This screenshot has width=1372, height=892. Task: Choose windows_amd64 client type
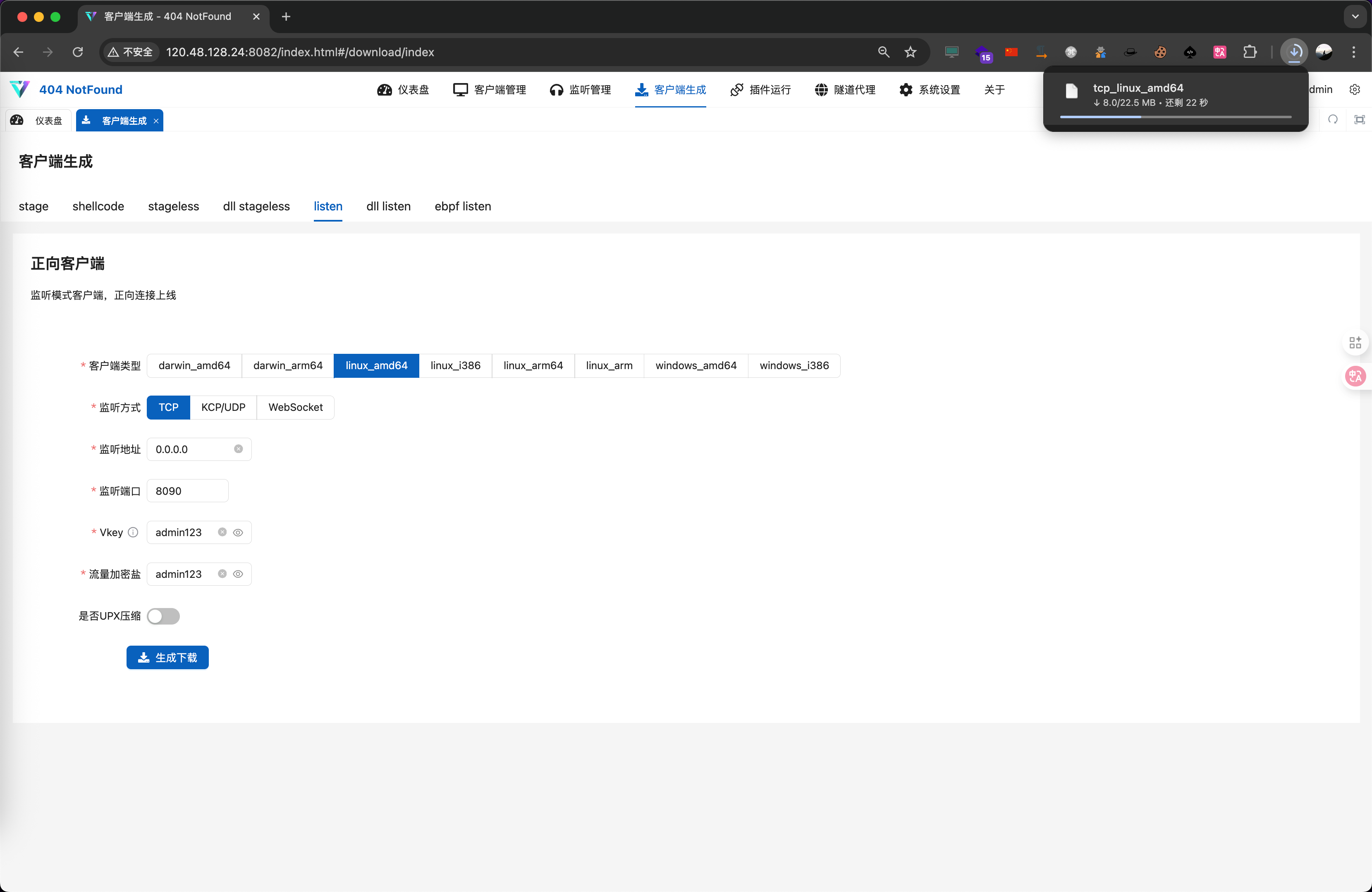[696, 365]
